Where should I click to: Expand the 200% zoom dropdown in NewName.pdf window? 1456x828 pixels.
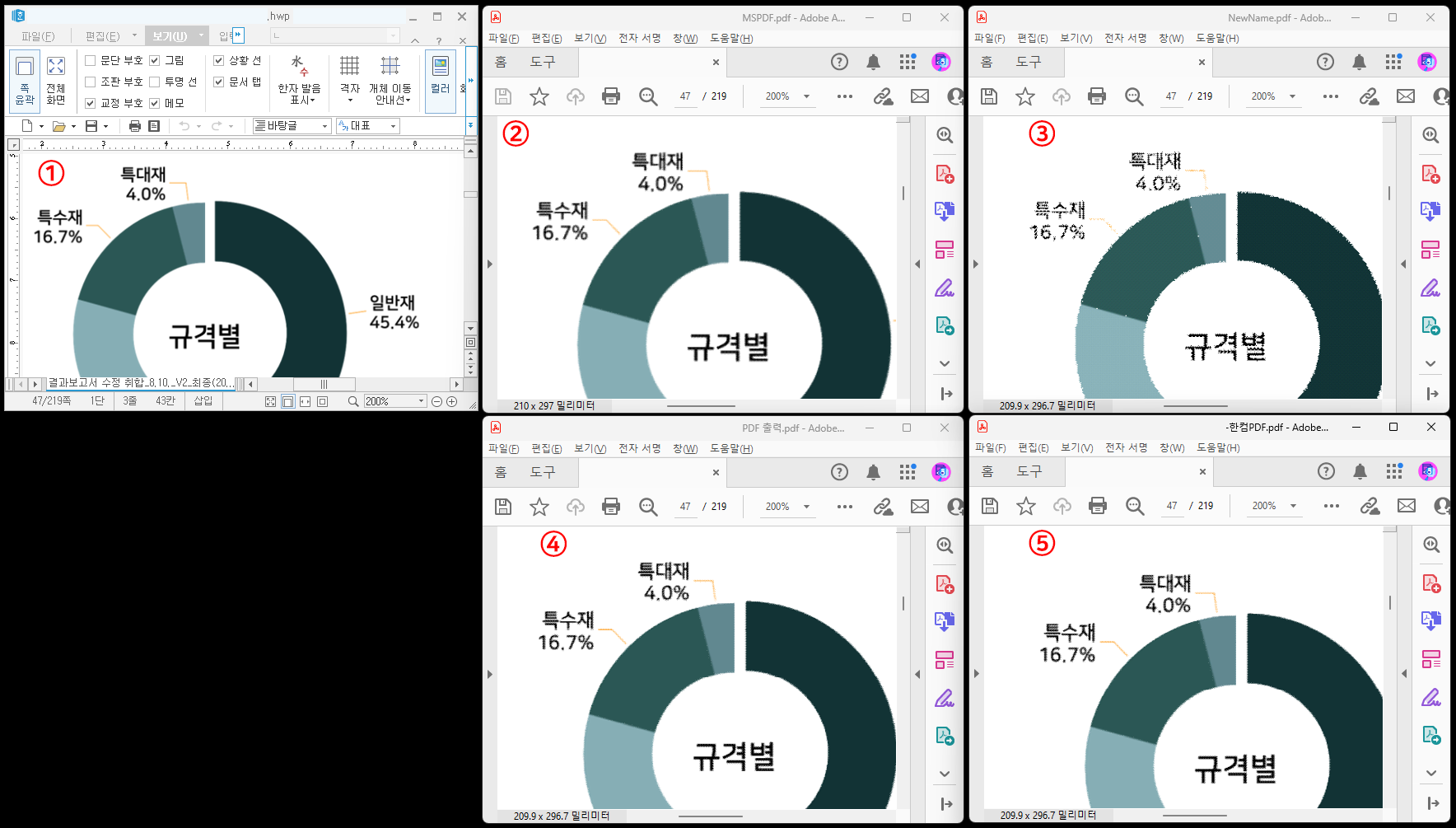pos(1292,96)
